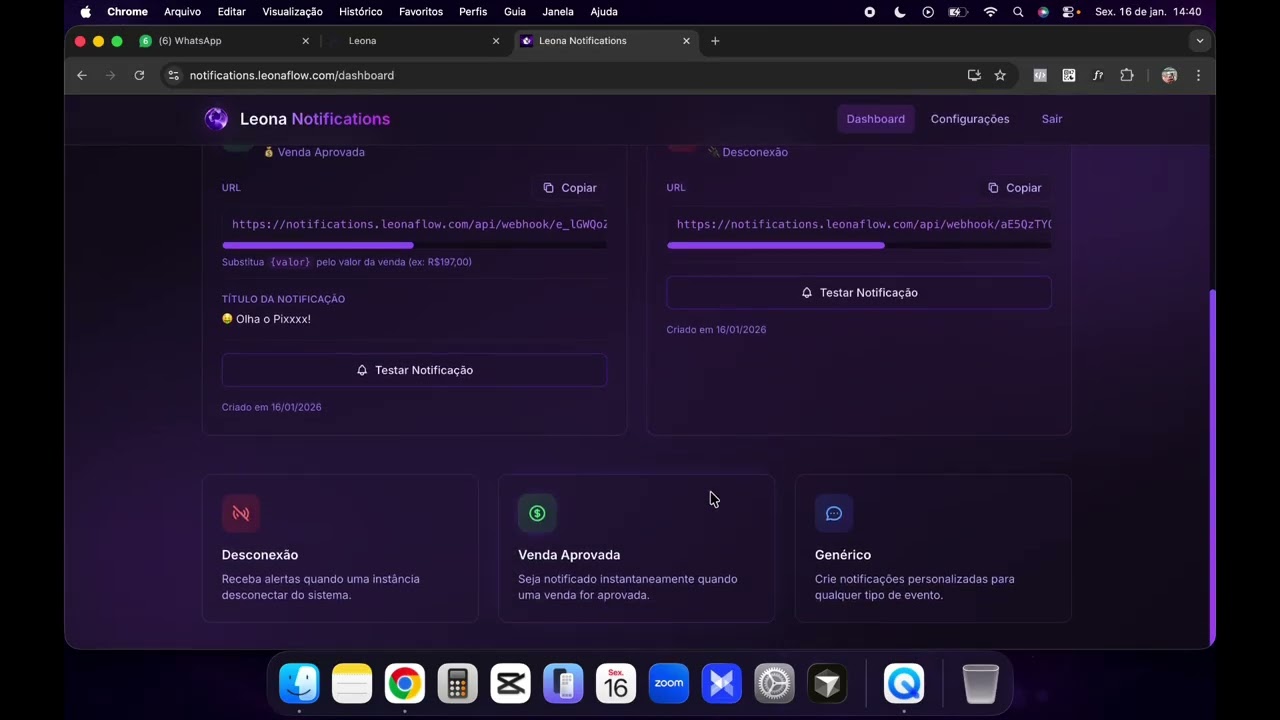Click Venda Aprovada URL horizontal scrollbar

click(318, 245)
